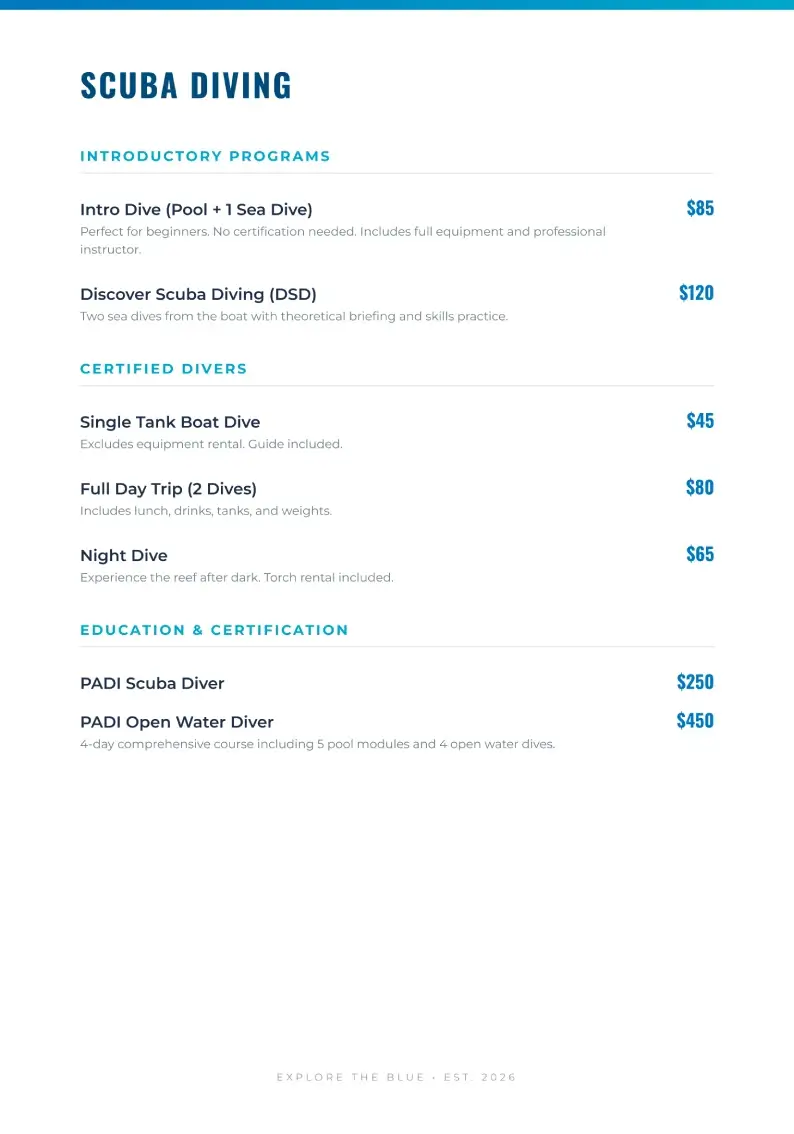Open the PADI Open Water Diver course
Viewport: 794px width, 1134px height.
pyautogui.click(x=177, y=722)
